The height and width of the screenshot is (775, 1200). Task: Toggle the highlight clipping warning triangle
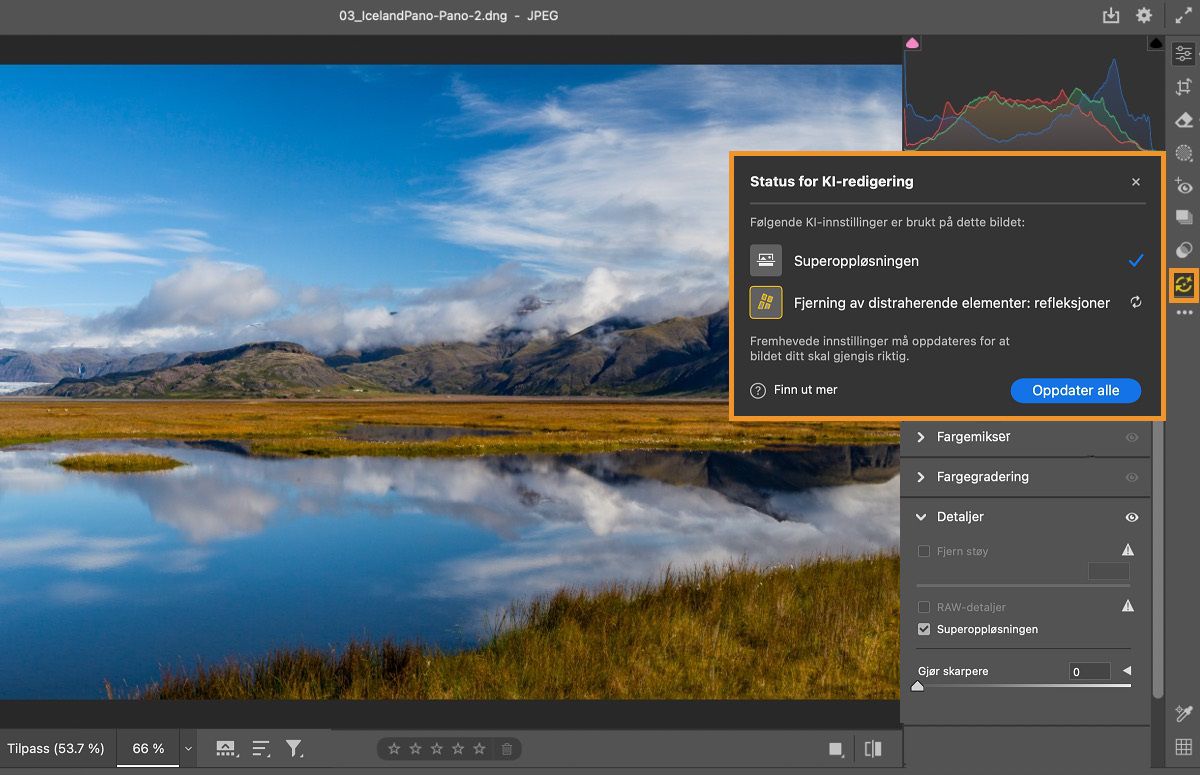click(1156, 43)
